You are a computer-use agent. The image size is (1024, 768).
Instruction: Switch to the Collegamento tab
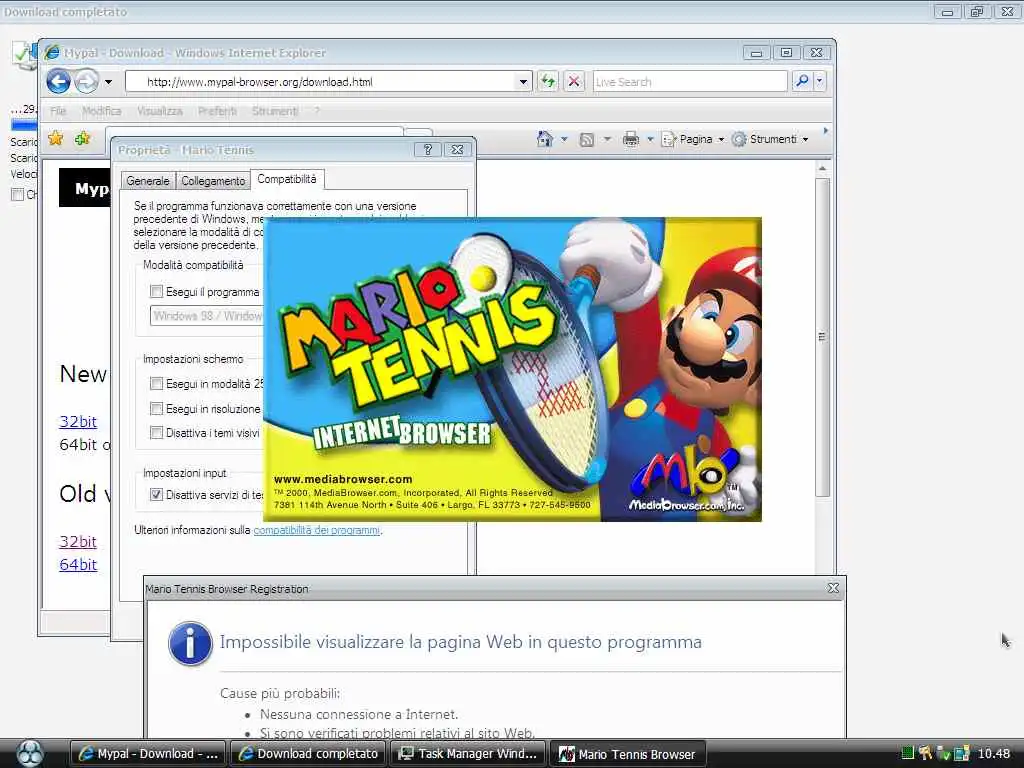click(x=213, y=181)
